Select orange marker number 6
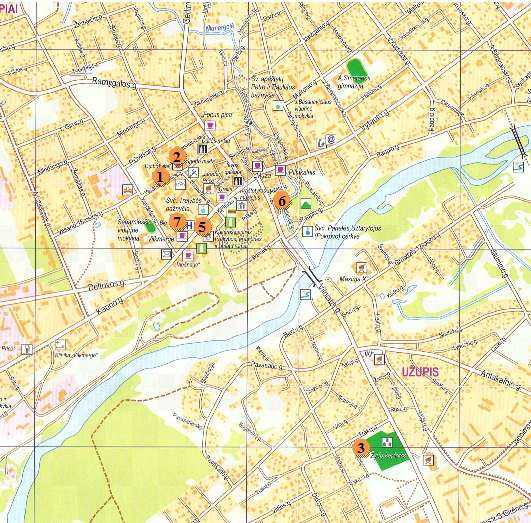 (x=282, y=201)
